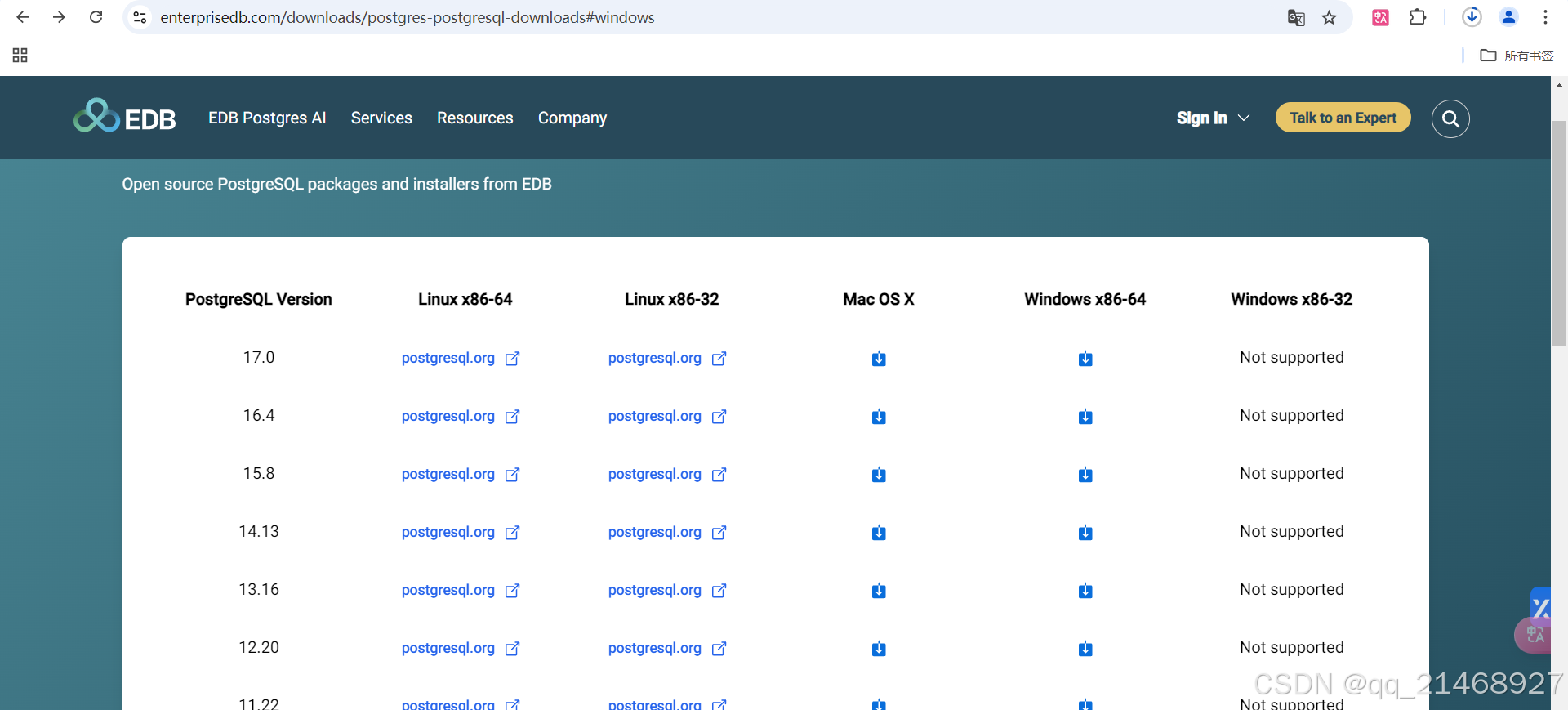Open the site search magnifier icon

pos(1450,118)
